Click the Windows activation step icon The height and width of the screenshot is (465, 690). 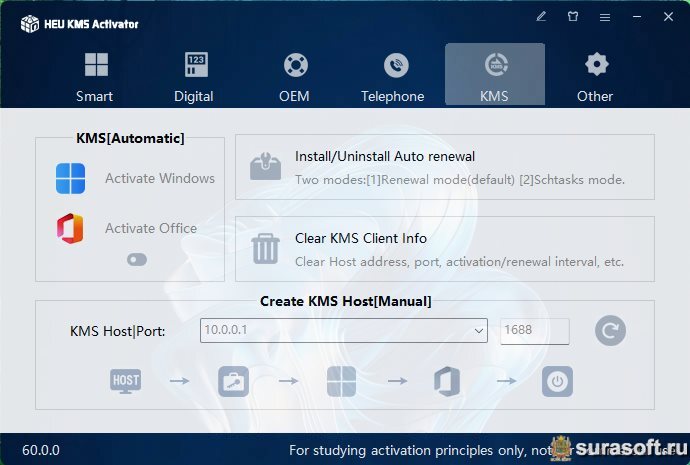(x=341, y=381)
